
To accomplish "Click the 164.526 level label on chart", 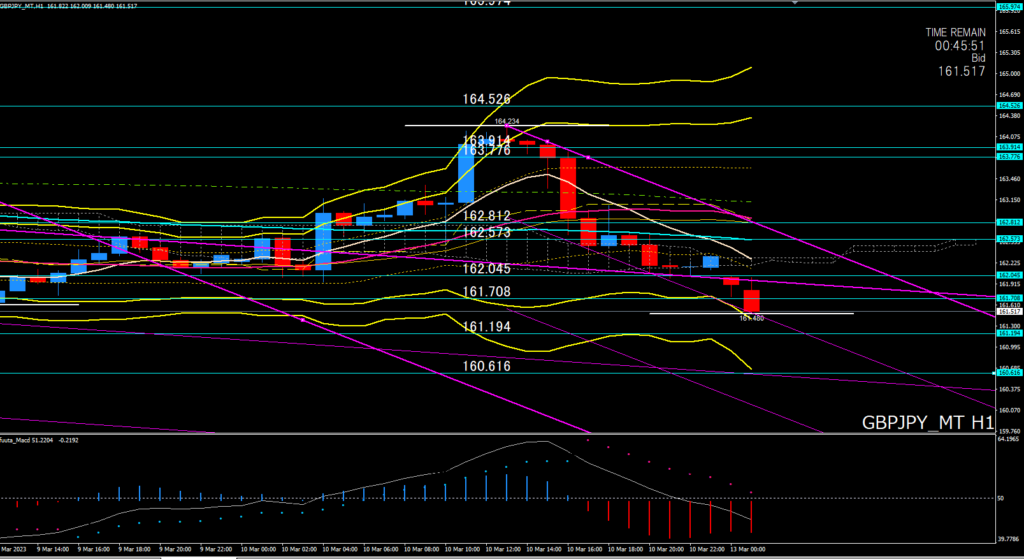I will click(x=487, y=99).
